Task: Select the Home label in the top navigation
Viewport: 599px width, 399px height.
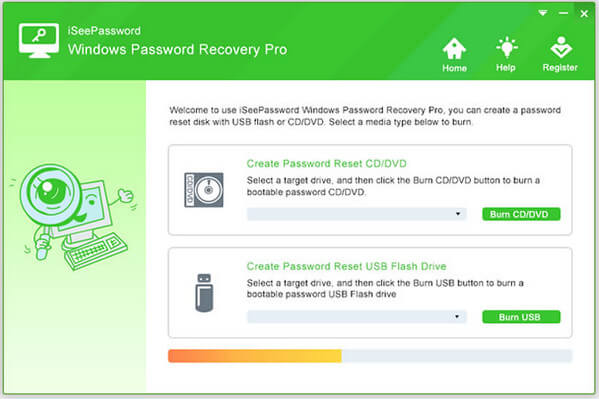Action: click(454, 68)
